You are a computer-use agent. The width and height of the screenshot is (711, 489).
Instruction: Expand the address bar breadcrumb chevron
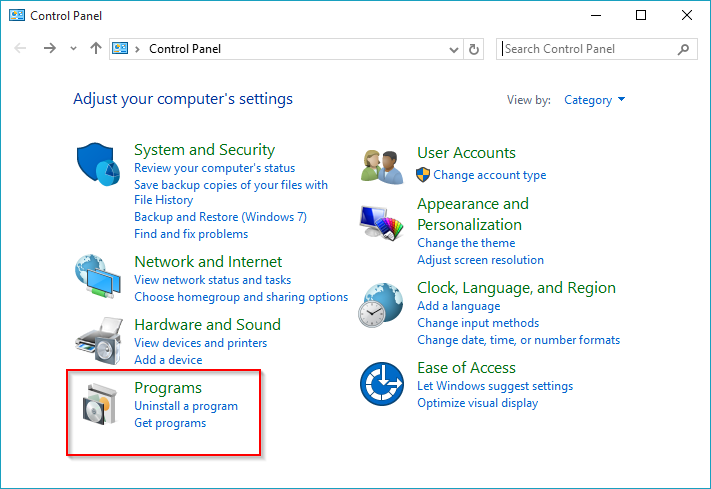pyautogui.click(x=137, y=49)
